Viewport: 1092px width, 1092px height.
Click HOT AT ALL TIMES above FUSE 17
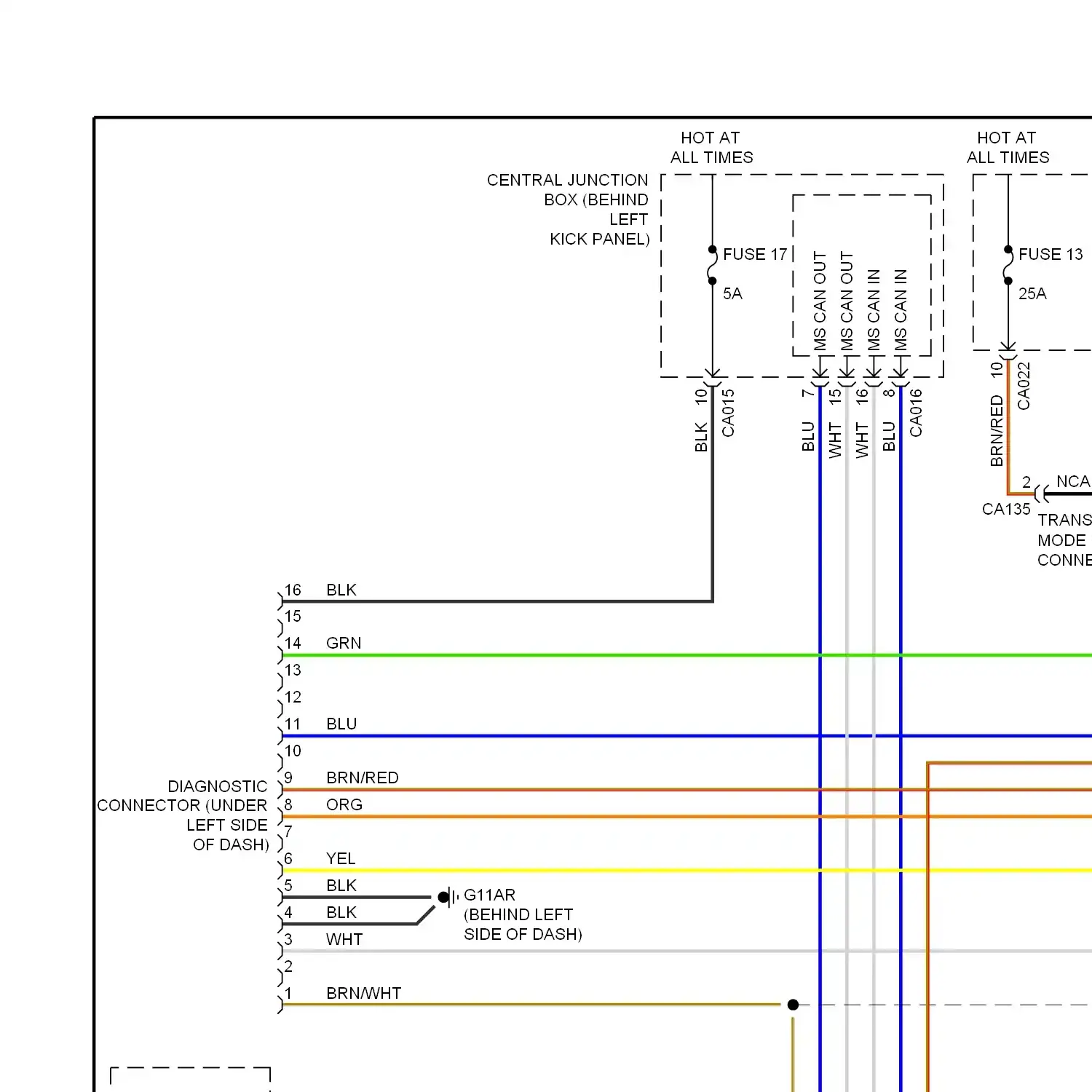pos(711,148)
